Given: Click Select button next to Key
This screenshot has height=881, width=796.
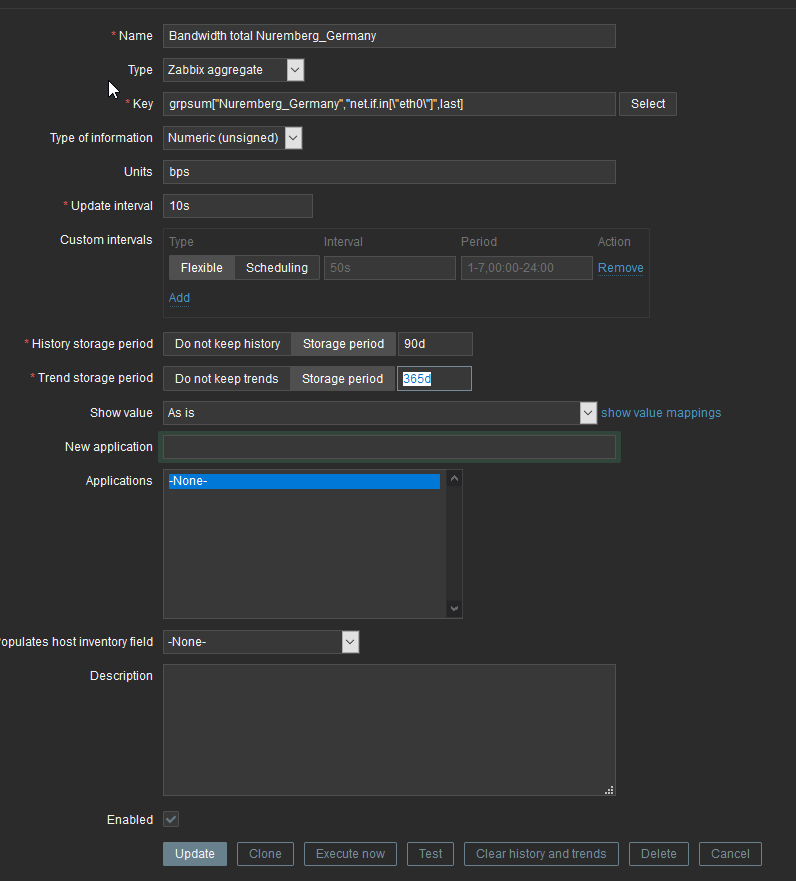Looking at the screenshot, I should tap(648, 104).
